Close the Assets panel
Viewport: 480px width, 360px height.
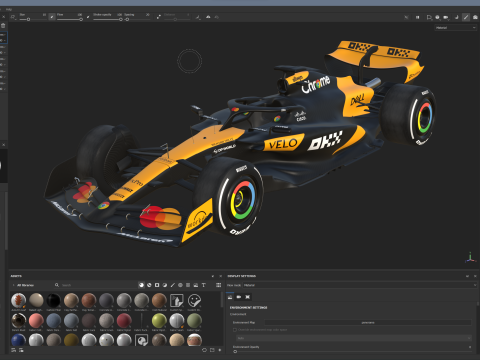coord(220,276)
